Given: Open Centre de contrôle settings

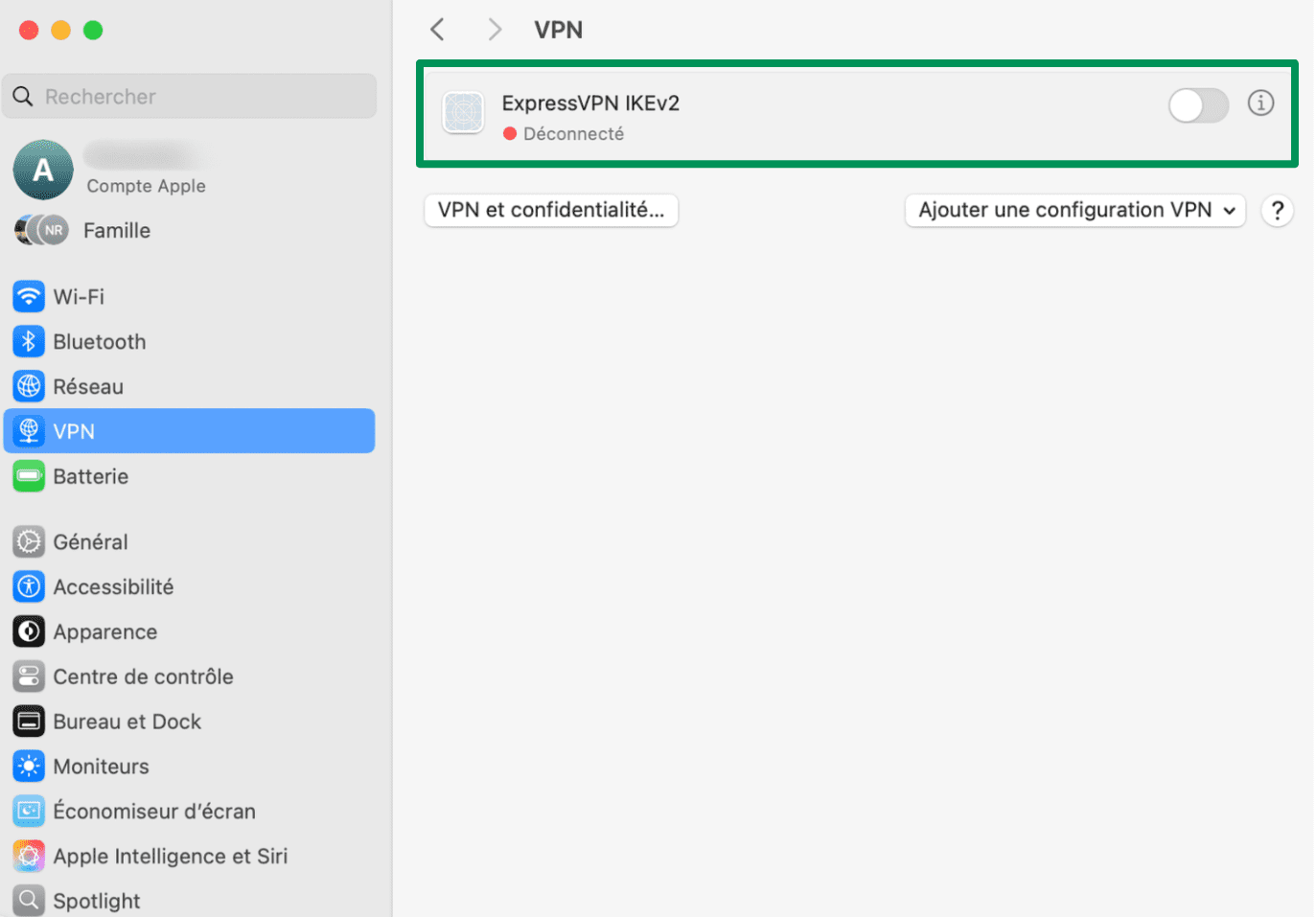Looking at the screenshot, I should [144, 676].
